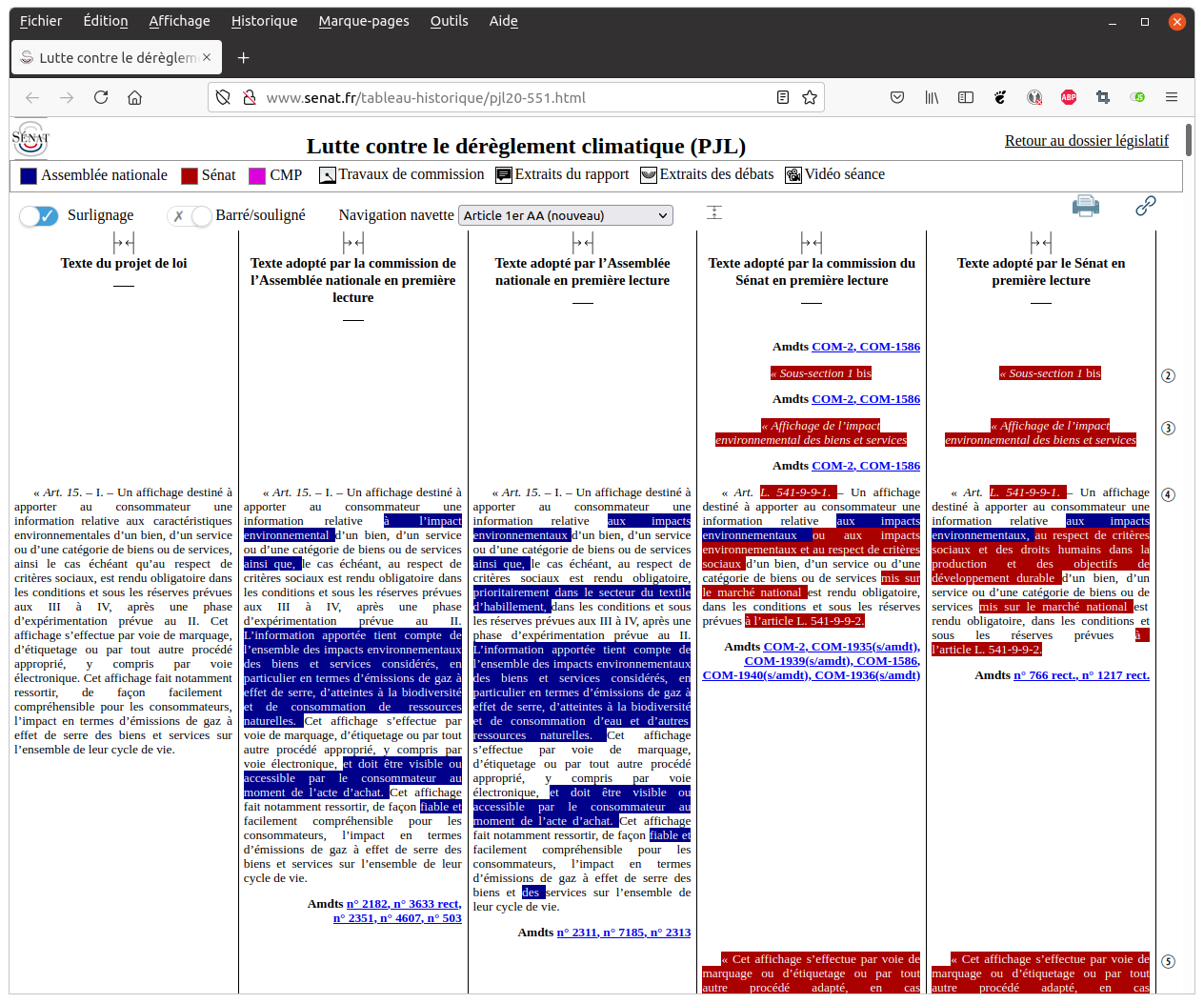Click the CMP magenta swatch
Screen dimensions: 1204x1003
257,175
